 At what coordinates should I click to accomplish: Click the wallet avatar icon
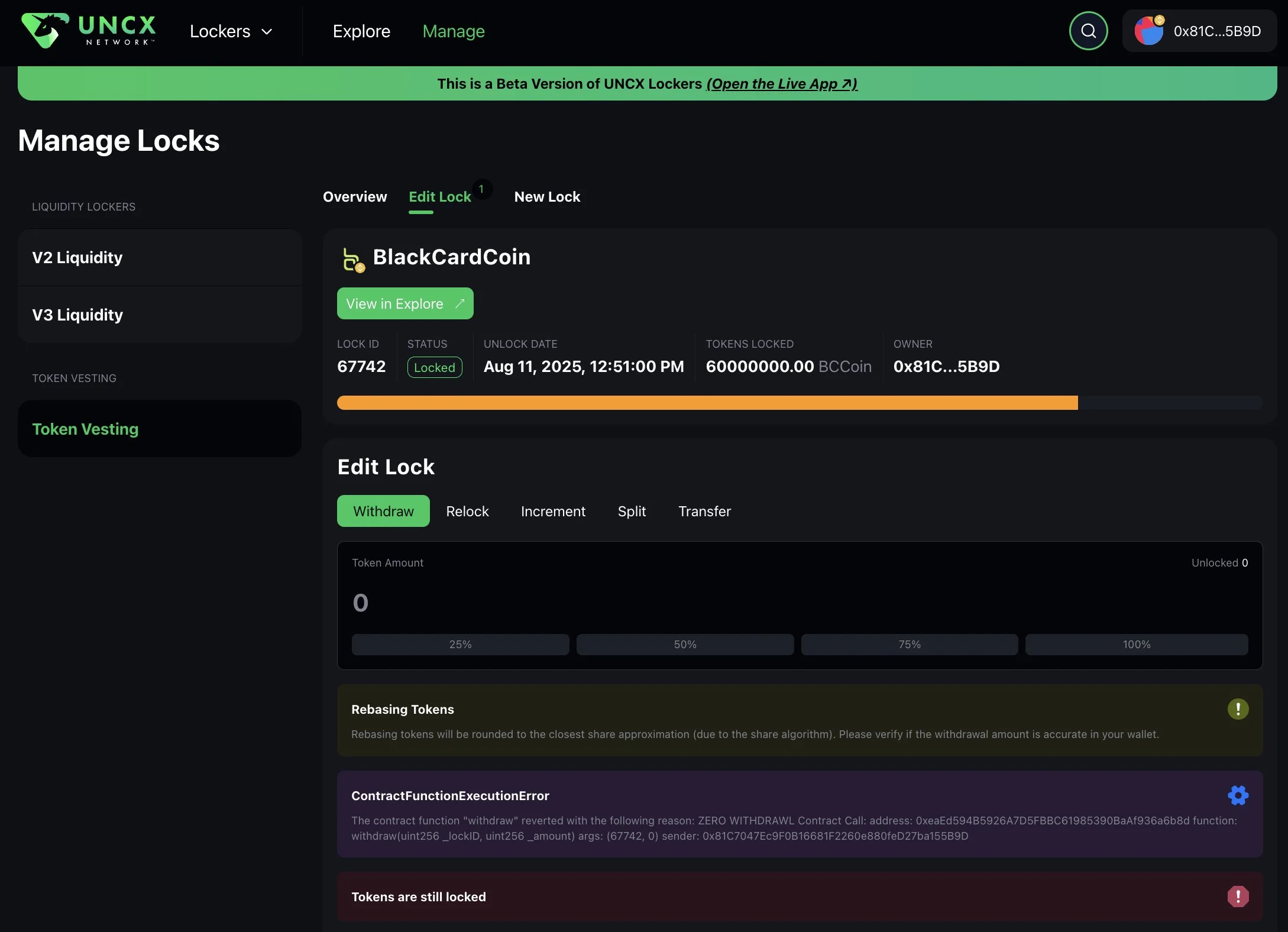pyautogui.click(x=1148, y=31)
